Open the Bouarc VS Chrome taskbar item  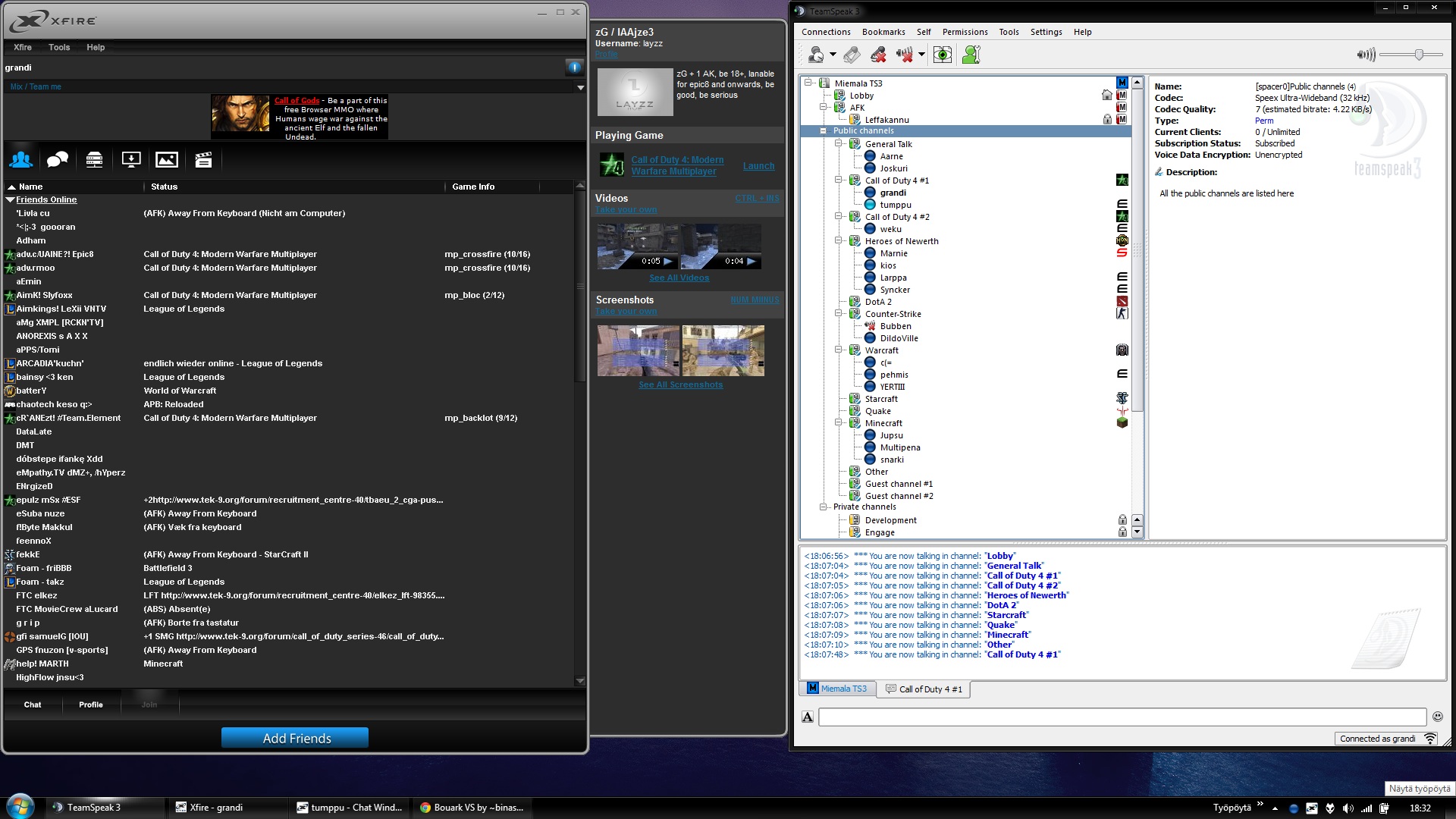click(x=472, y=808)
